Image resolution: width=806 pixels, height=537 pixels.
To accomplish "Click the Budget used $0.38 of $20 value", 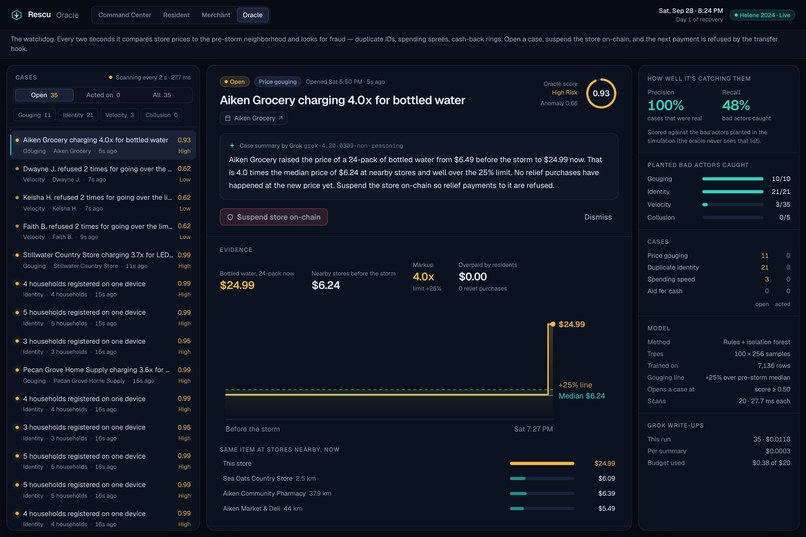I will (771, 462).
